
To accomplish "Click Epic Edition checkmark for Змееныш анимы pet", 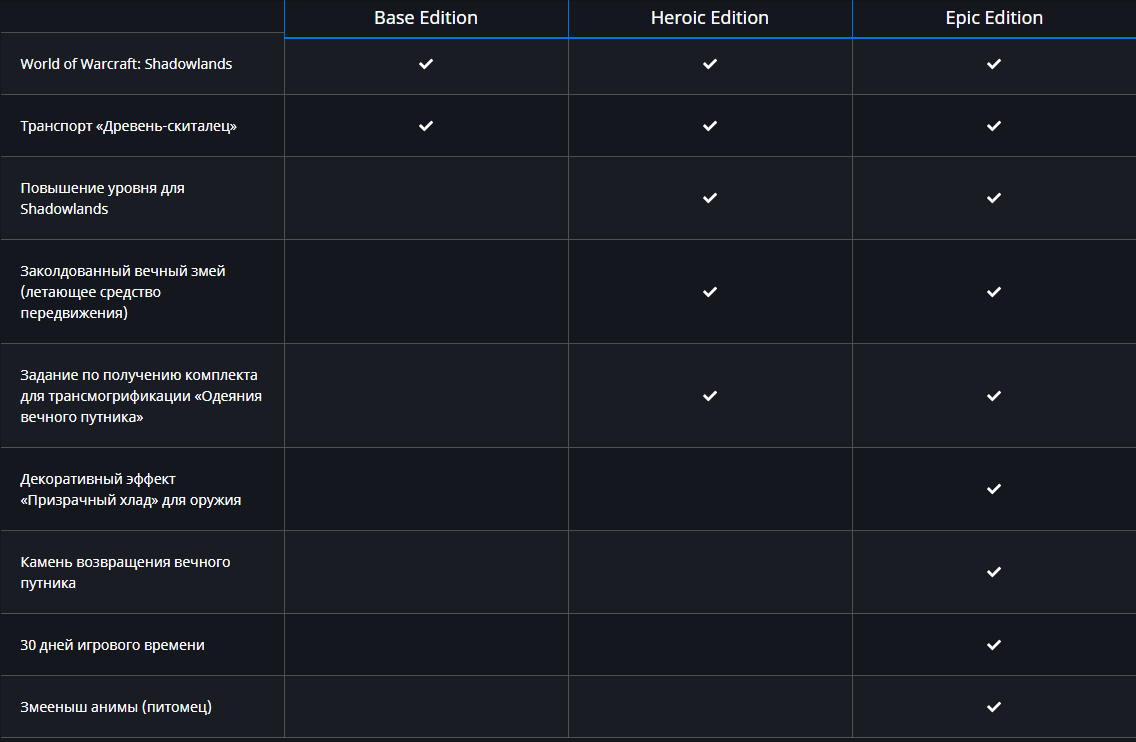I will [x=994, y=707].
